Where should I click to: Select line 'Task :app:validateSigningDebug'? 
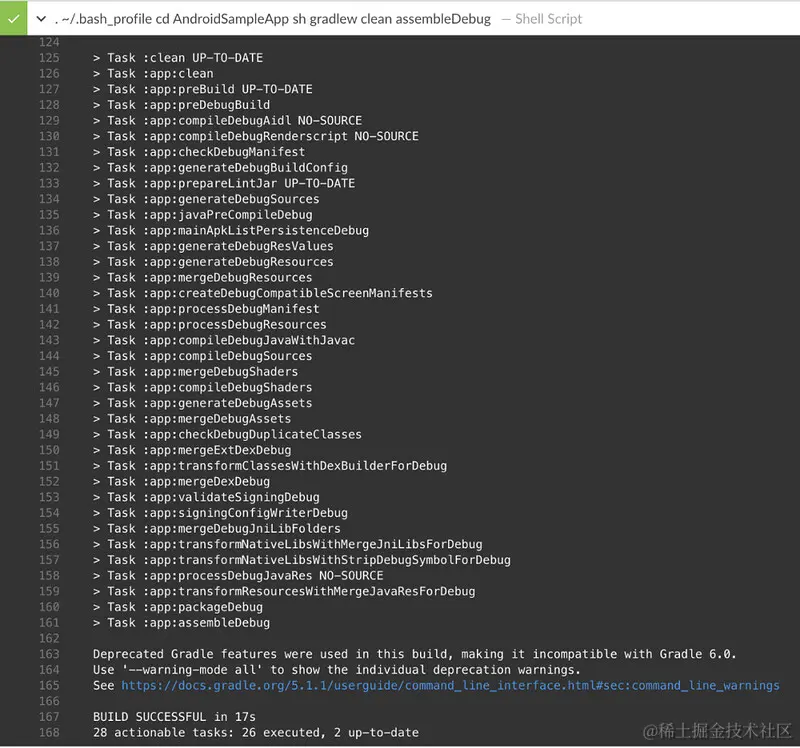coord(206,497)
